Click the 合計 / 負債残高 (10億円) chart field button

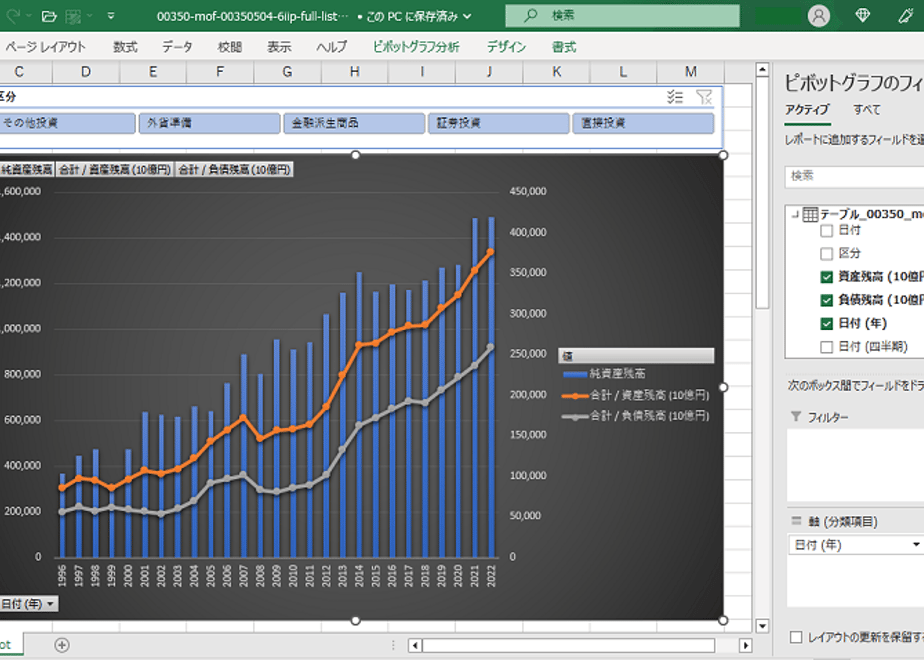click(x=235, y=170)
